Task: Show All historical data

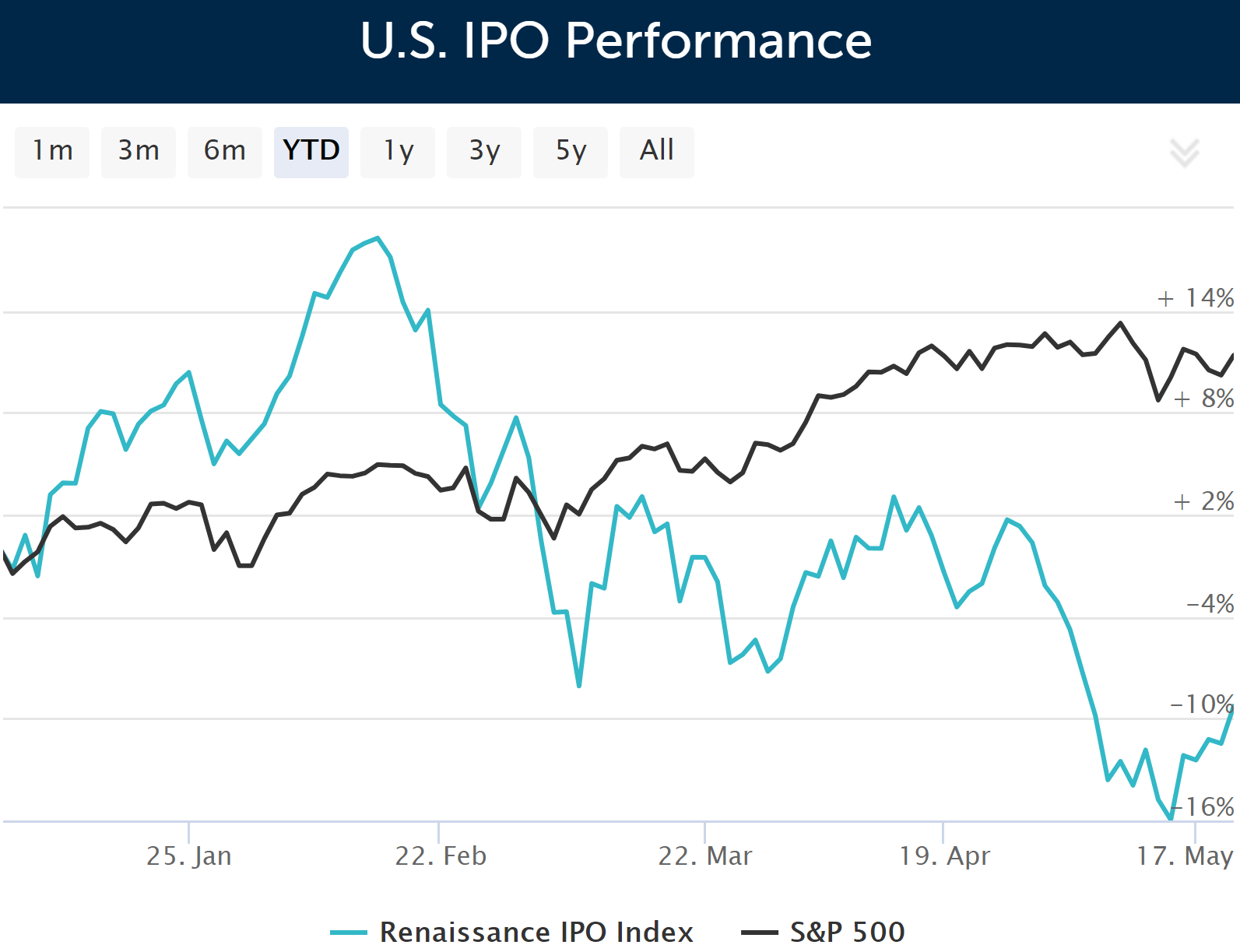Action: point(657,151)
